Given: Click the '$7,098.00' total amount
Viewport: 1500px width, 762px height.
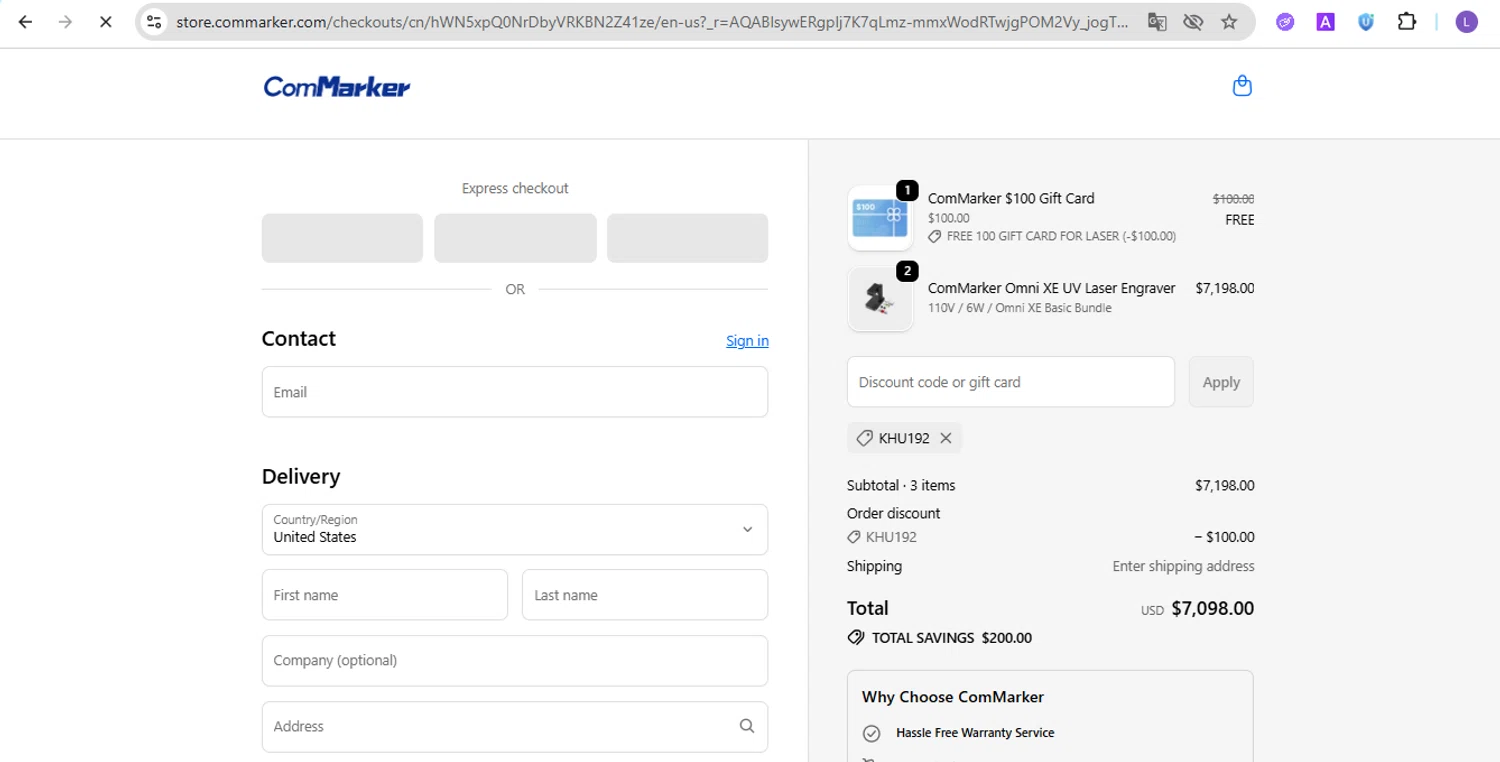Looking at the screenshot, I should [1212, 608].
